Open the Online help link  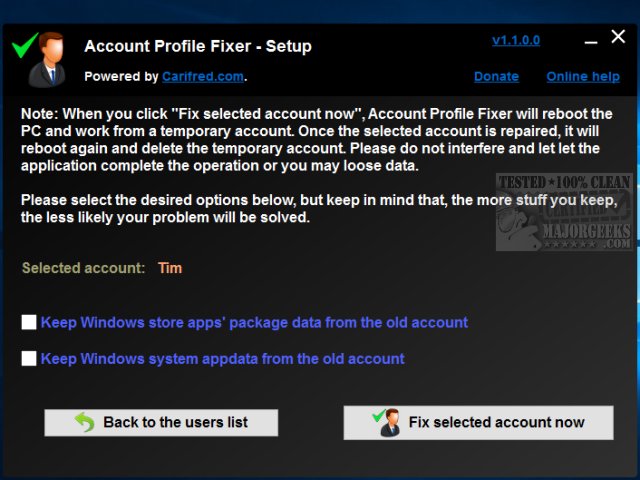[x=583, y=76]
